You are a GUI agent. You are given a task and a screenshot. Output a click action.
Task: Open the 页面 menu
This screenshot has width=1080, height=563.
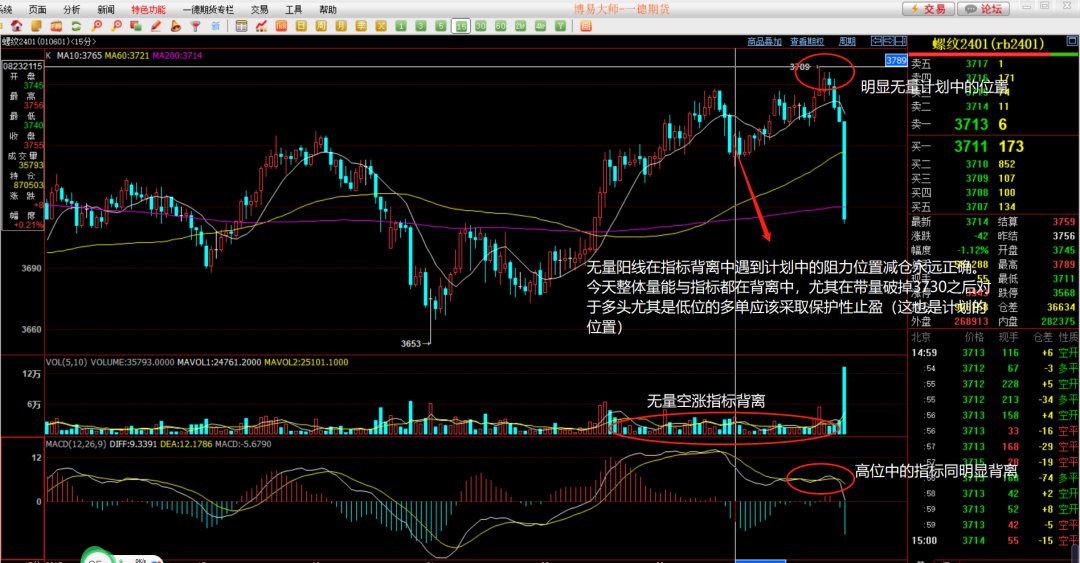[38, 10]
